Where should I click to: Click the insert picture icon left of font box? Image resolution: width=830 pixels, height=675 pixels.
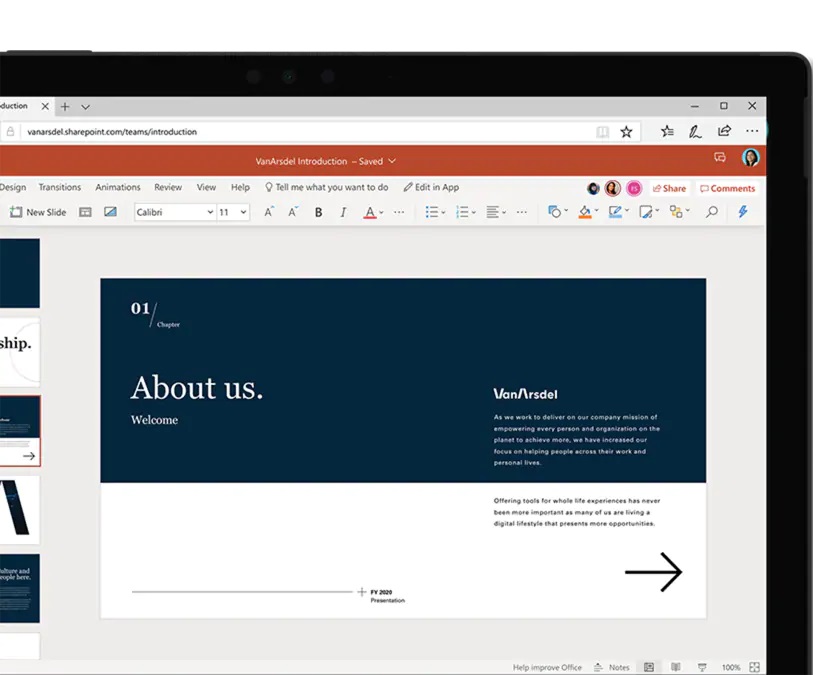(x=110, y=212)
